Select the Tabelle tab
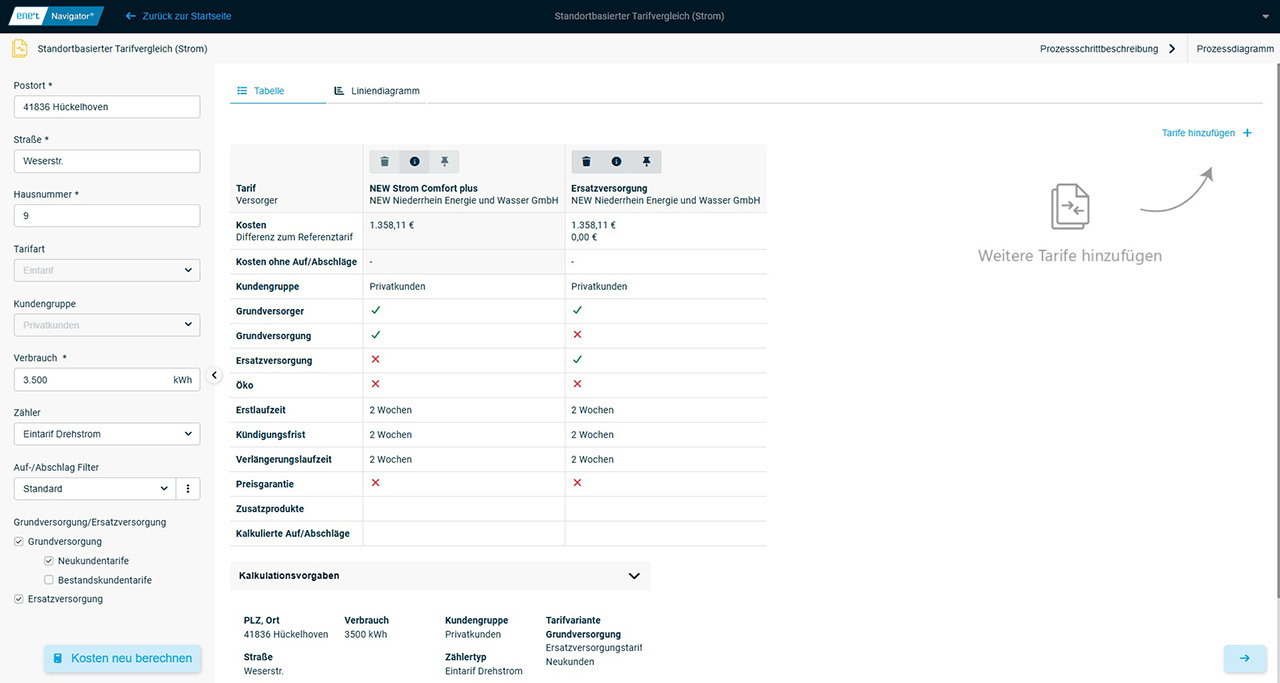 260,91
